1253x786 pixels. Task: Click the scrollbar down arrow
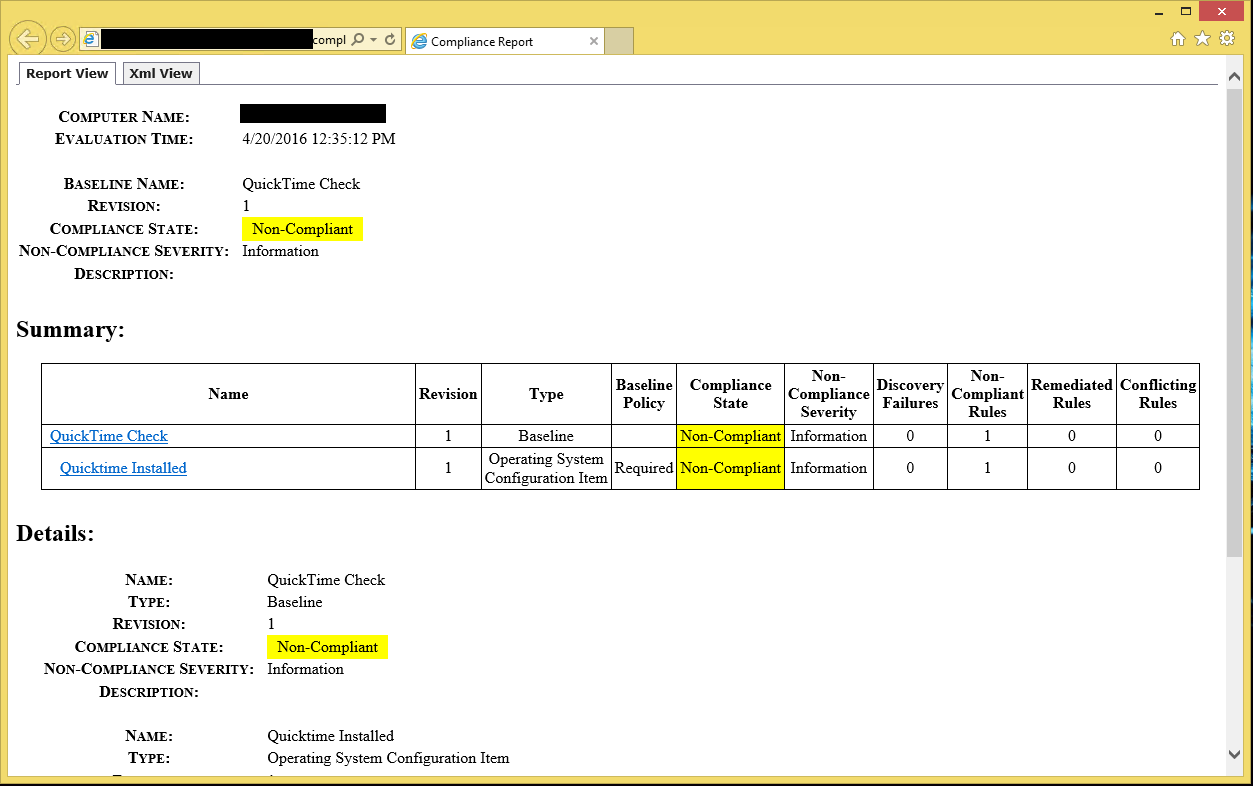[1235, 755]
